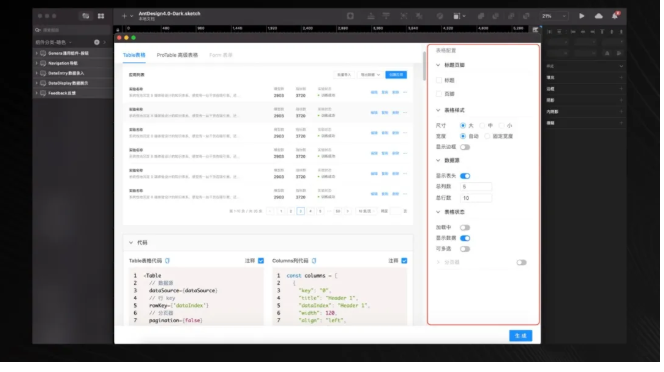Open the more actions ellipsis in first table row

pos(405,92)
